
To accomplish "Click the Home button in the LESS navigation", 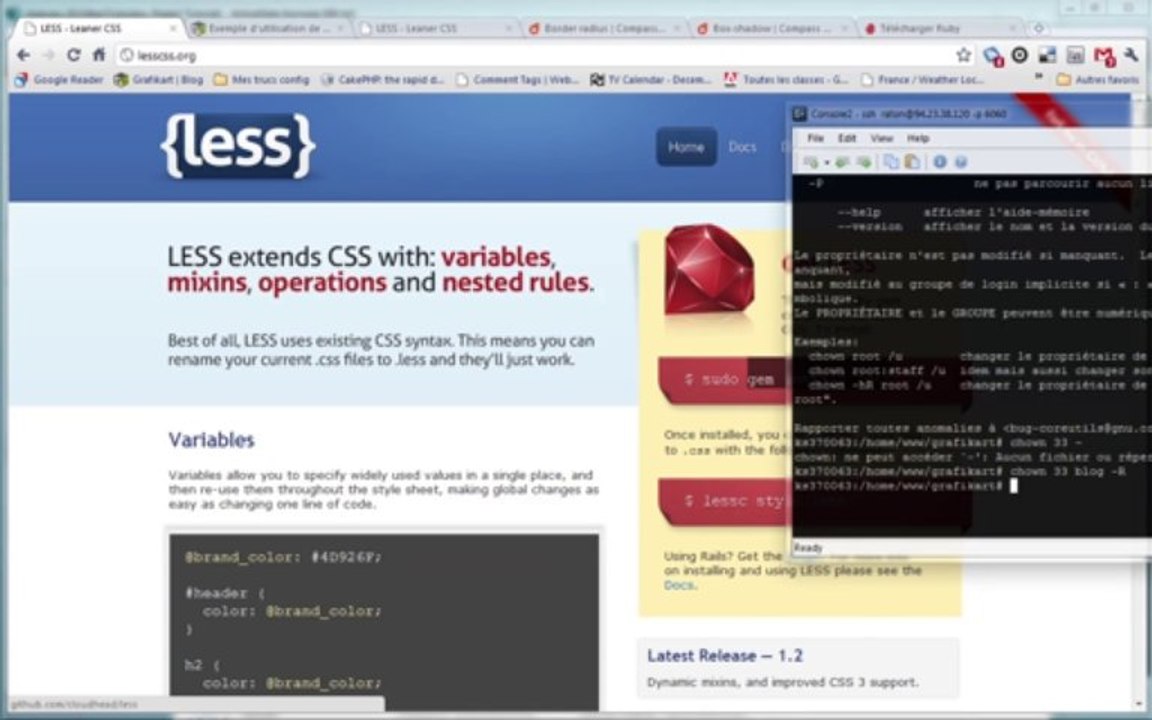I will point(686,147).
